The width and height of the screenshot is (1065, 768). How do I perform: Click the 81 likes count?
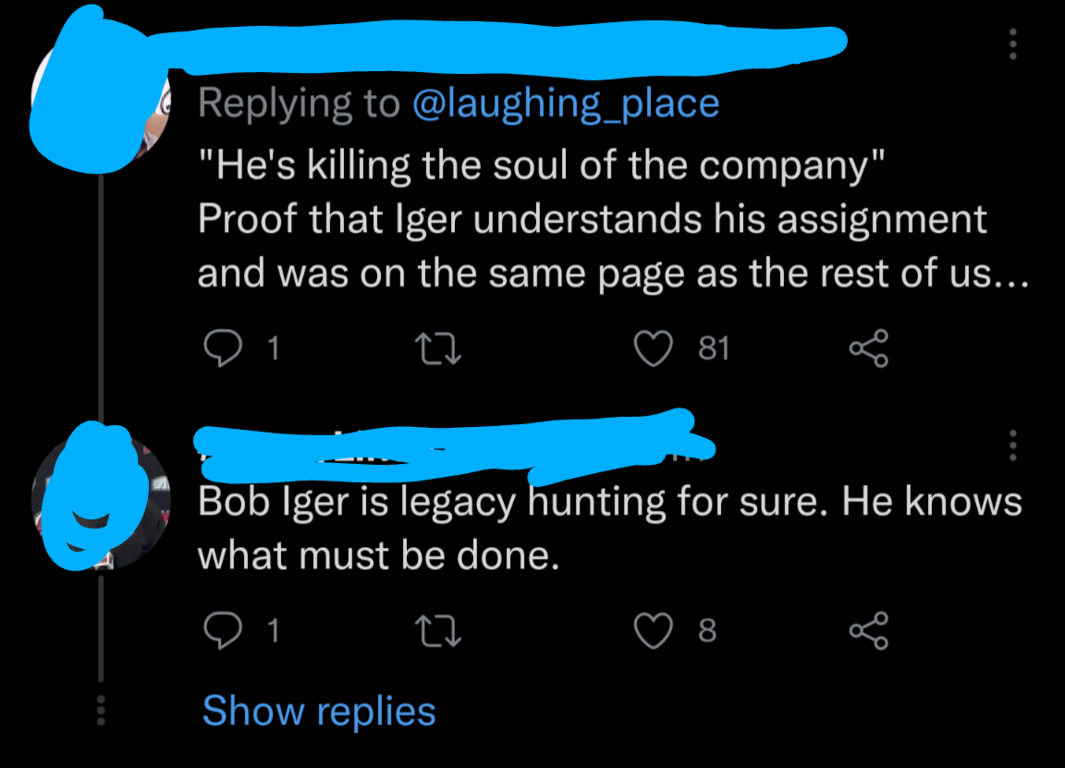pos(714,348)
